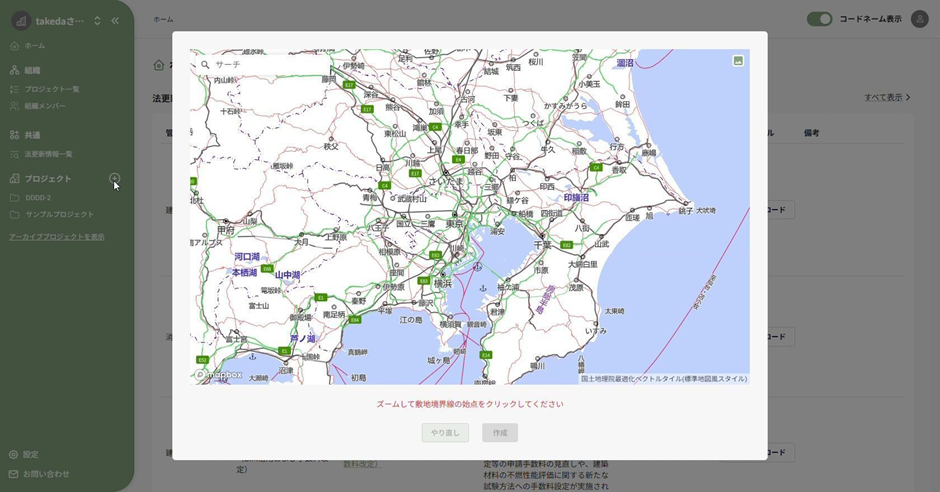Screen dimensions: 940x492
Task: Open プロジェクト一覧 in sidebar
Action: tap(52, 89)
